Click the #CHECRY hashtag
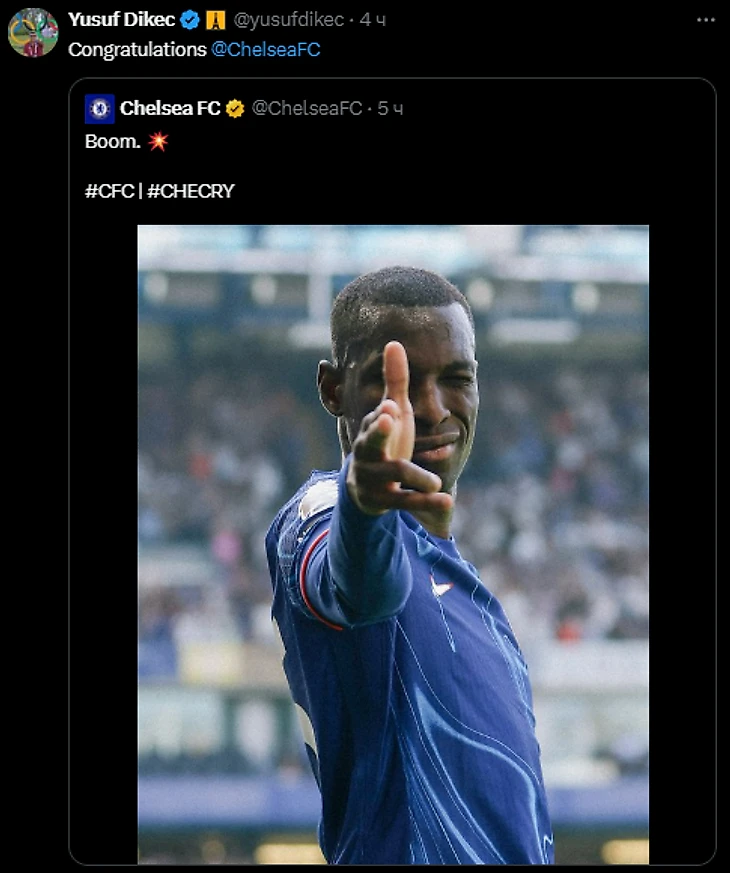 click(x=191, y=191)
